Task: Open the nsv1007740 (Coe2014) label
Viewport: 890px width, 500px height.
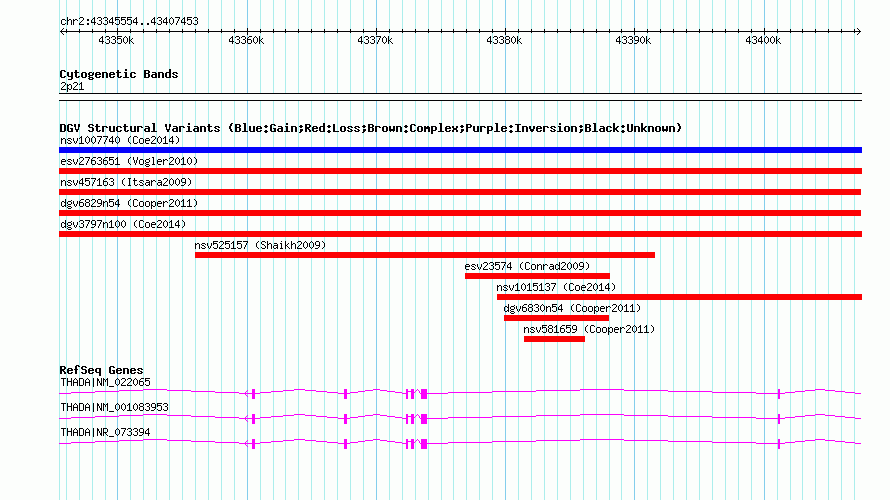Action: (120, 140)
